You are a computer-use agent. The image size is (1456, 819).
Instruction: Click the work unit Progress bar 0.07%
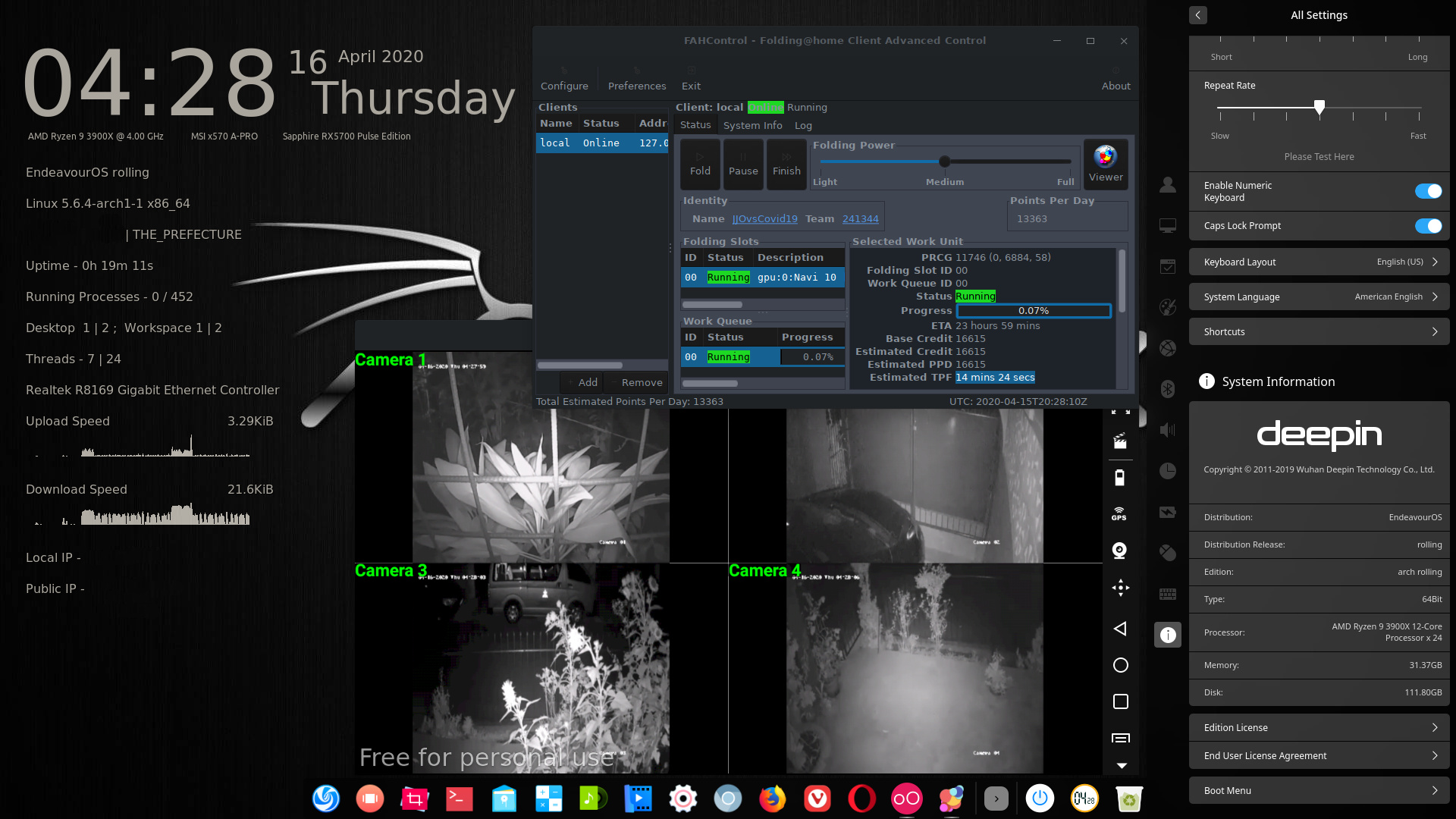[1034, 311]
